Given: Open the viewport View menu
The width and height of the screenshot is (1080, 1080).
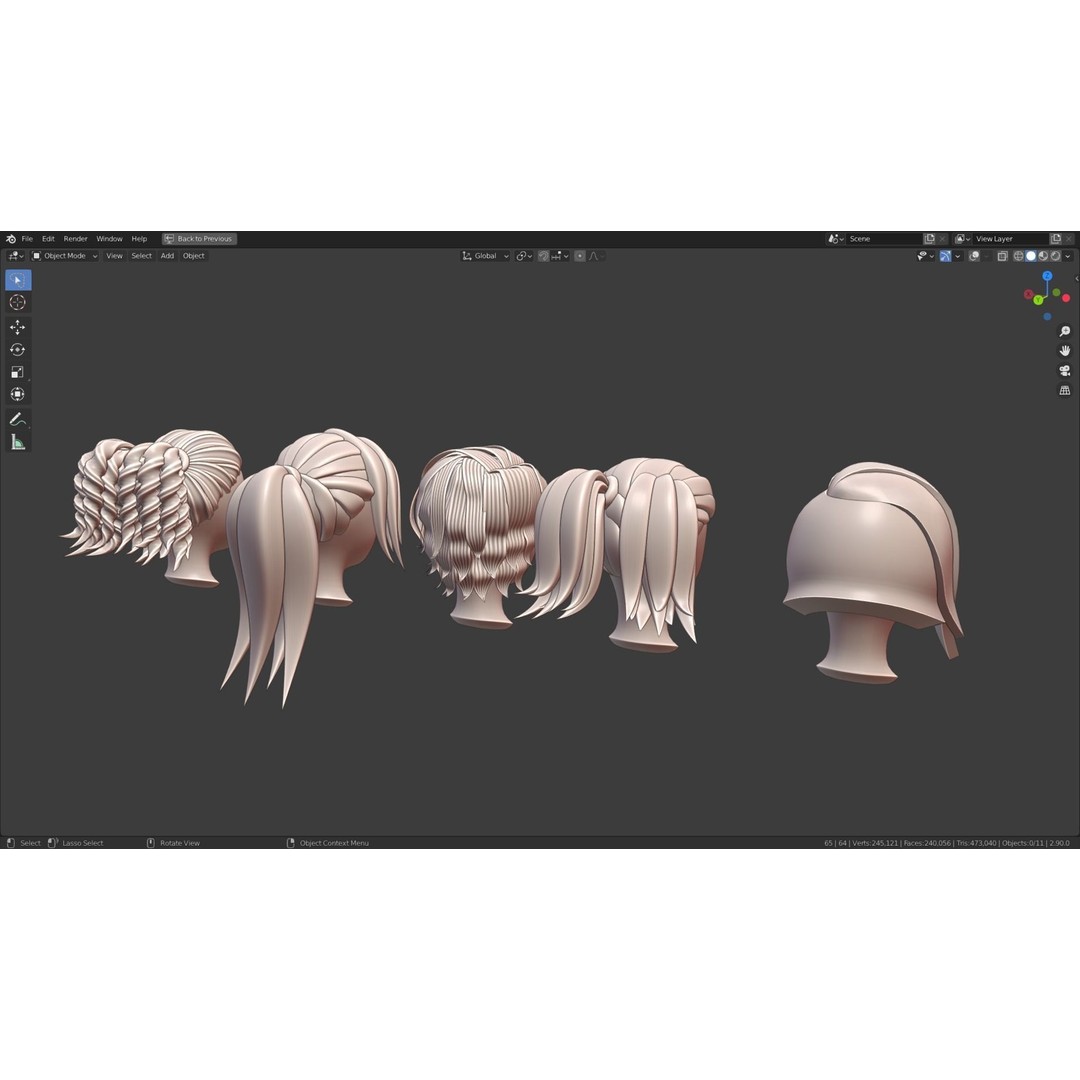Looking at the screenshot, I should pos(114,256).
